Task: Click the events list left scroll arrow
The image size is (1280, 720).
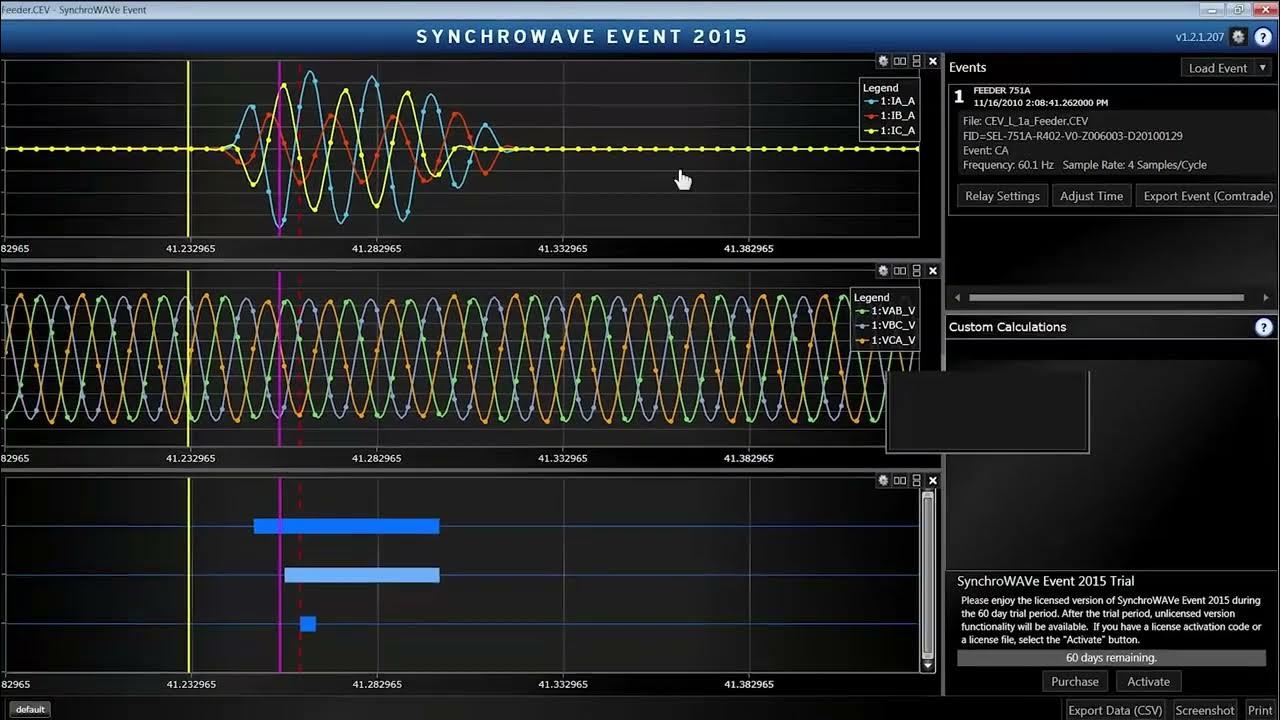Action: coord(959,297)
